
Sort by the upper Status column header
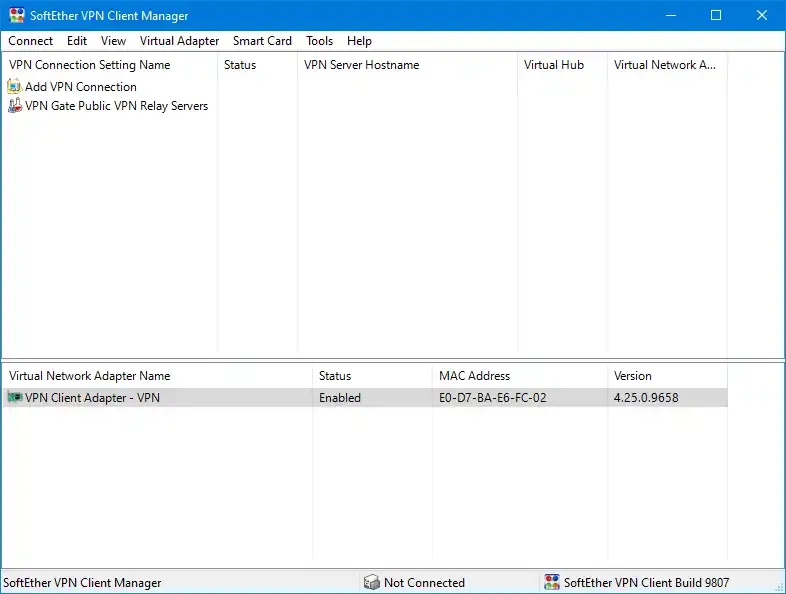[x=258, y=65]
